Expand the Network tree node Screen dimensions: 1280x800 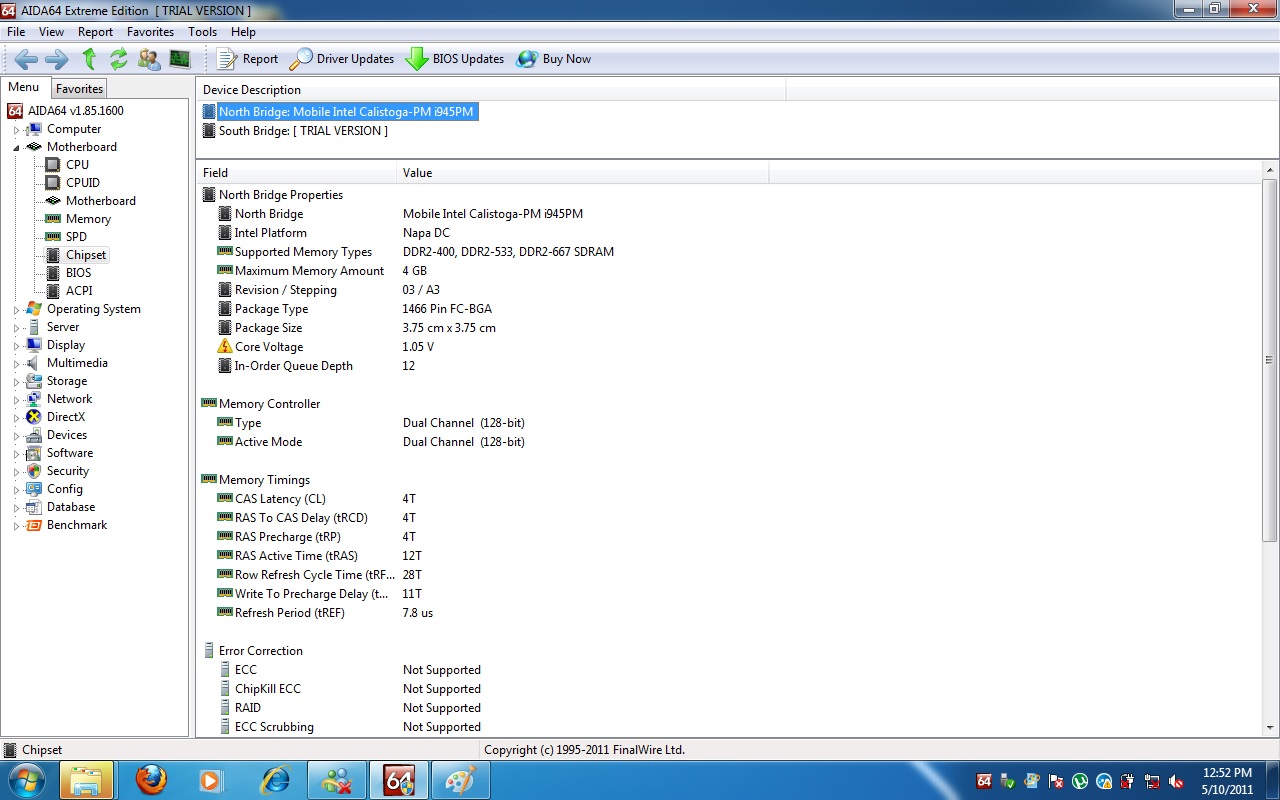click(x=16, y=400)
